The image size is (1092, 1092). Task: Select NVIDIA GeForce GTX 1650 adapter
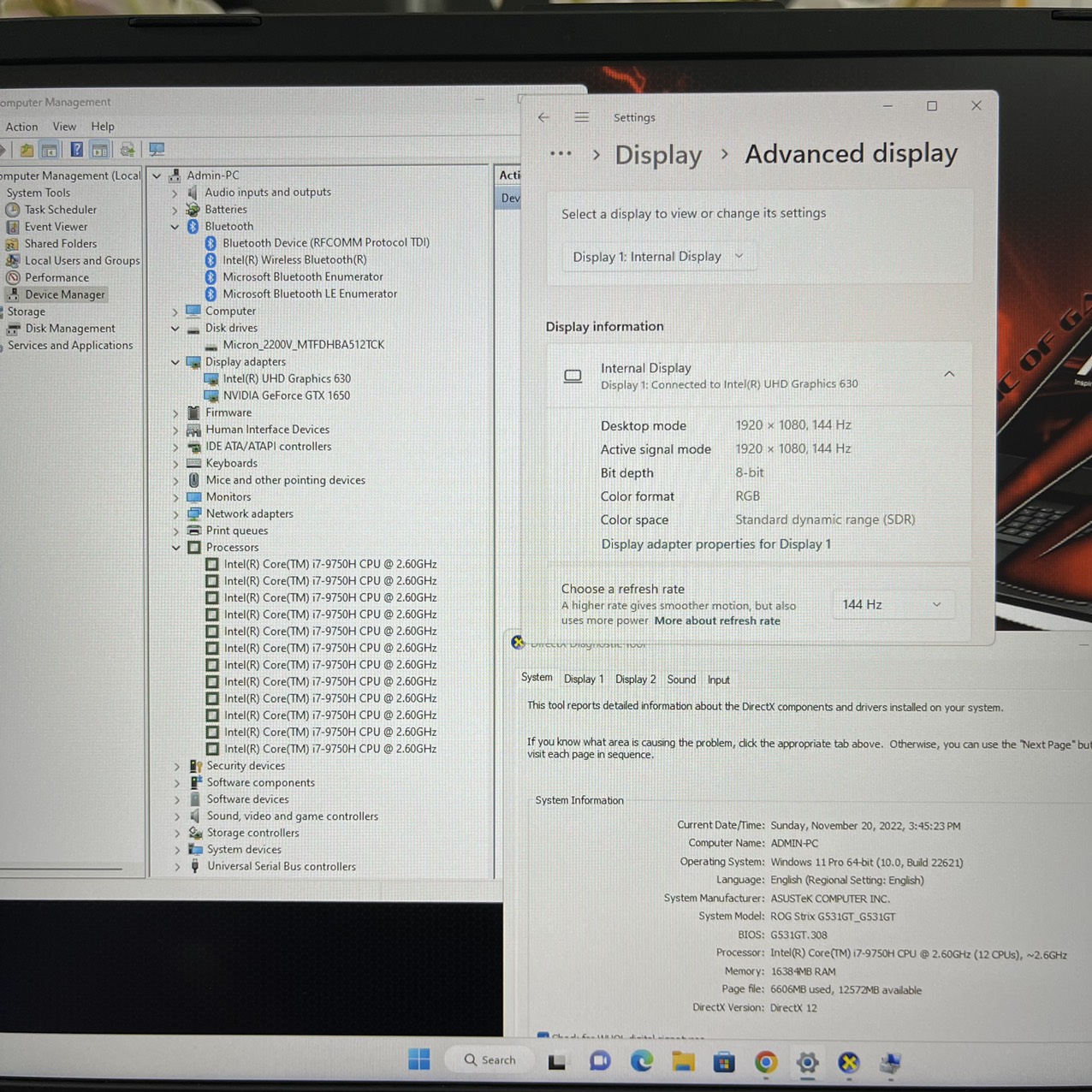pos(287,395)
